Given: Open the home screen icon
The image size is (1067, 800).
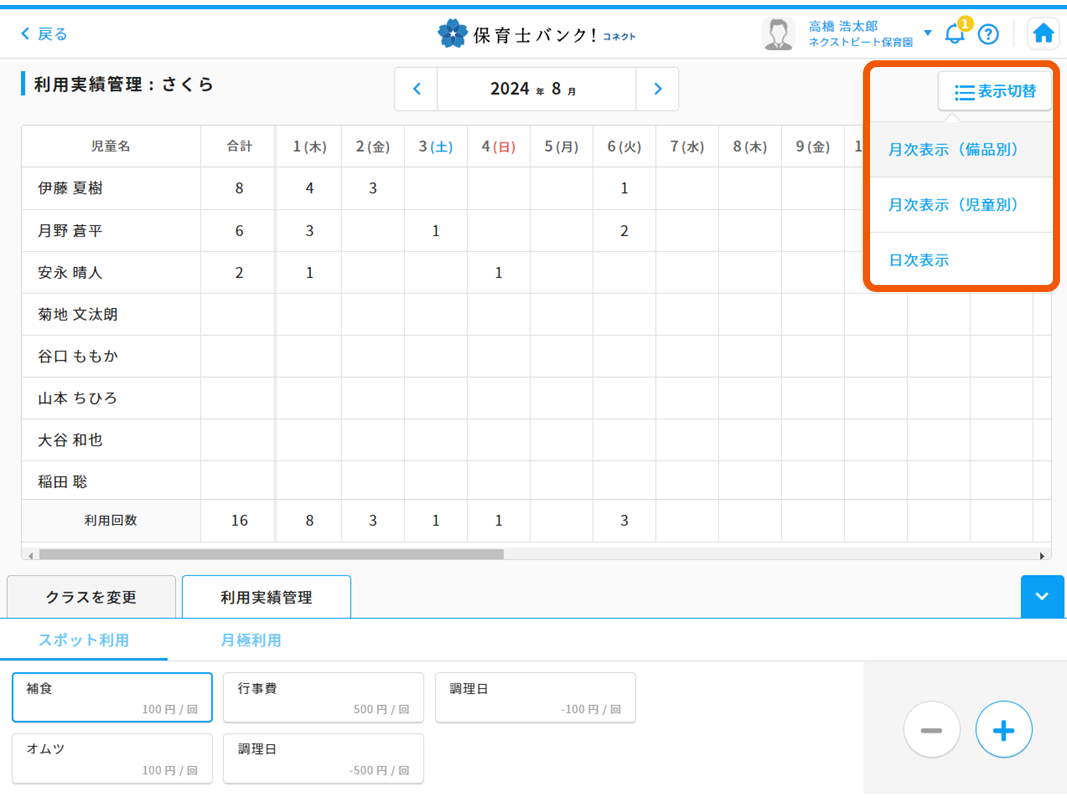Looking at the screenshot, I should (1043, 33).
